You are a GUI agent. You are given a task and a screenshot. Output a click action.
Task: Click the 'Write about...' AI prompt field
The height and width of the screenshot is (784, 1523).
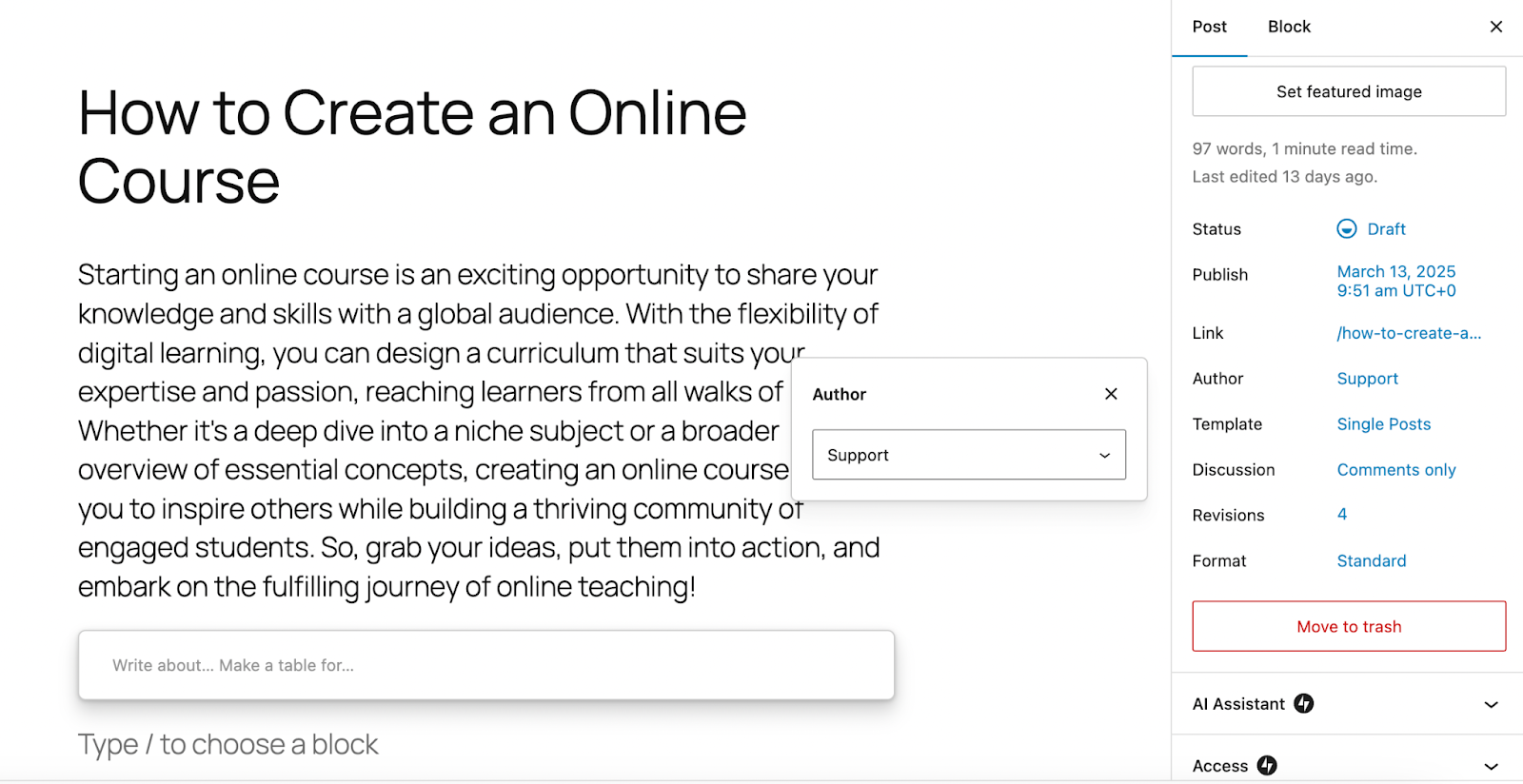coord(485,665)
